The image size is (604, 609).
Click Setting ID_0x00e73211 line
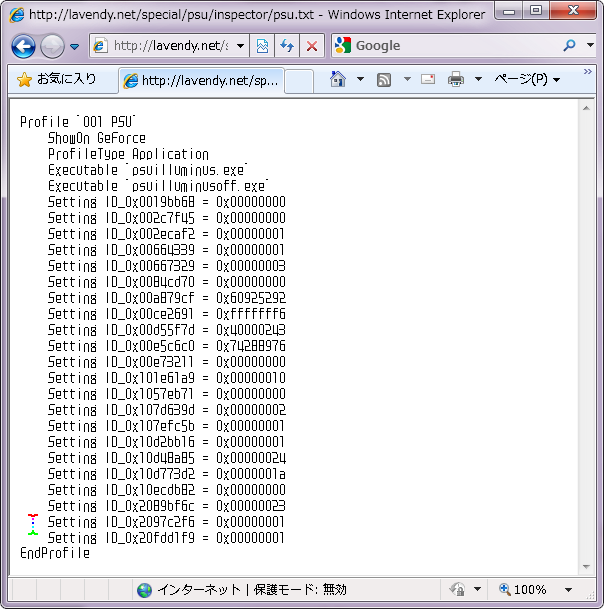167,362
